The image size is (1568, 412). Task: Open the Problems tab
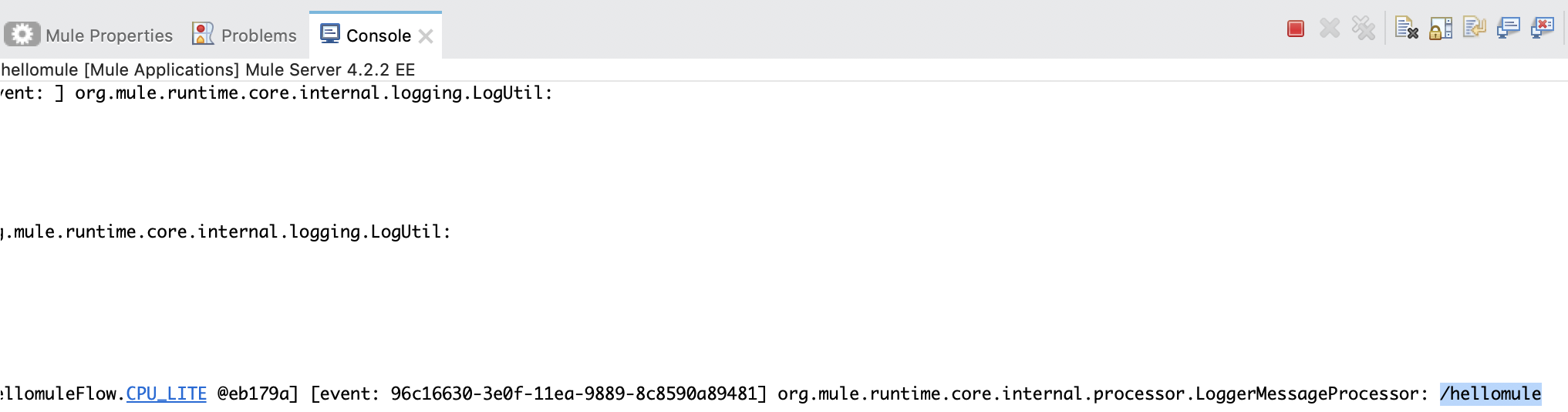tap(258, 35)
